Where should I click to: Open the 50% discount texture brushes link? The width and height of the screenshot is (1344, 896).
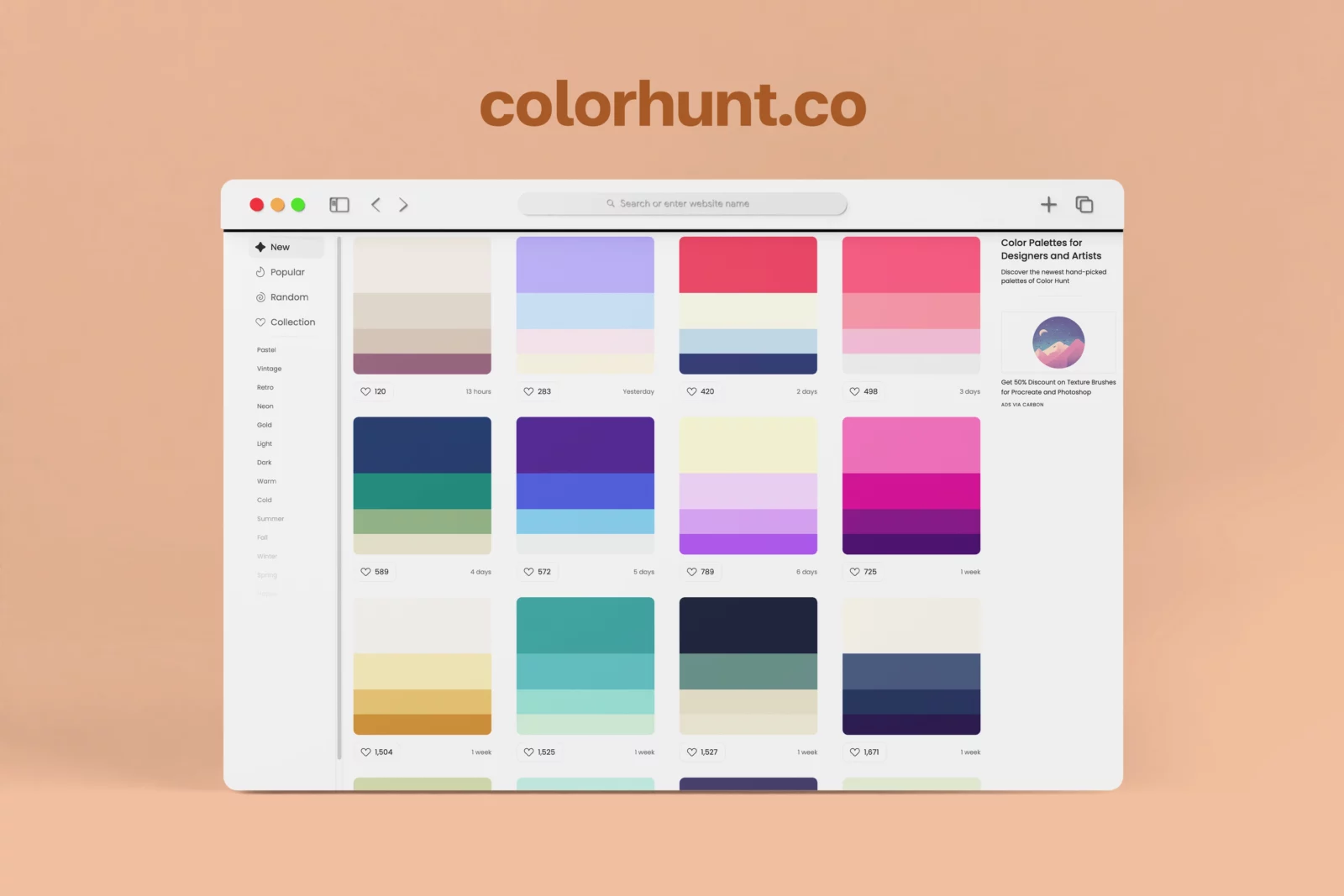click(1058, 387)
